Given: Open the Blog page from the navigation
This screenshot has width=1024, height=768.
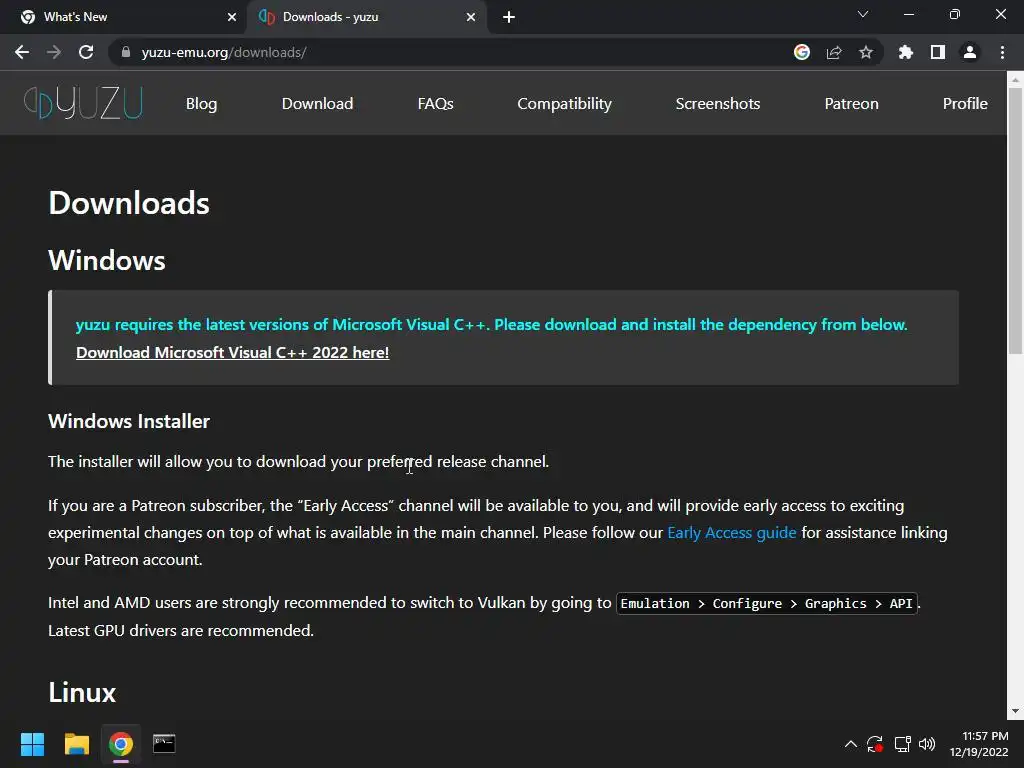Looking at the screenshot, I should pyautogui.click(x=201, y=103).
